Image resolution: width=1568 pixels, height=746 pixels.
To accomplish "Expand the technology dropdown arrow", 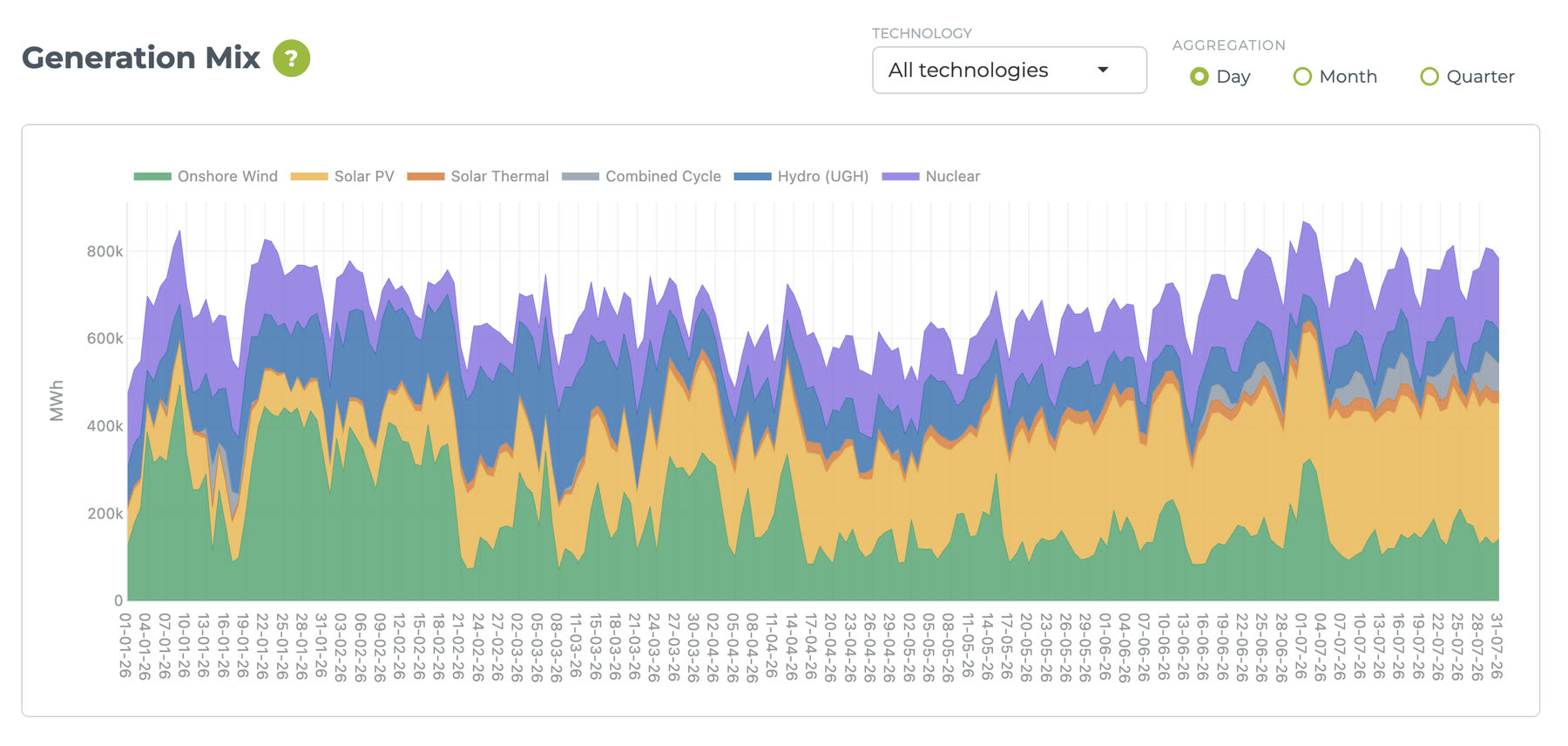I will [x=1103, y=70].
